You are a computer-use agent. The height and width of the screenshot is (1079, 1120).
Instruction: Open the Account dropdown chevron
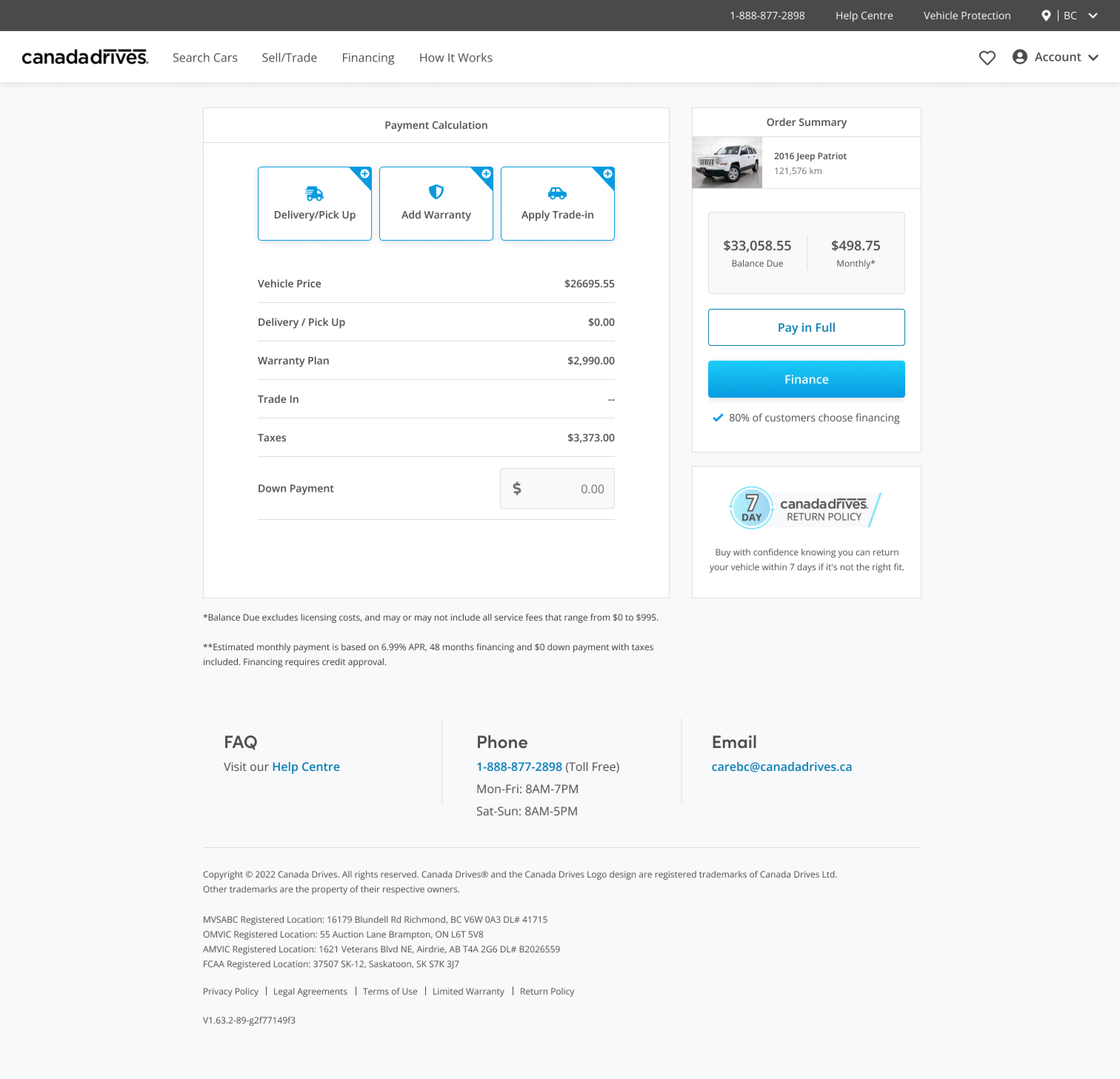coord(1093,58)
